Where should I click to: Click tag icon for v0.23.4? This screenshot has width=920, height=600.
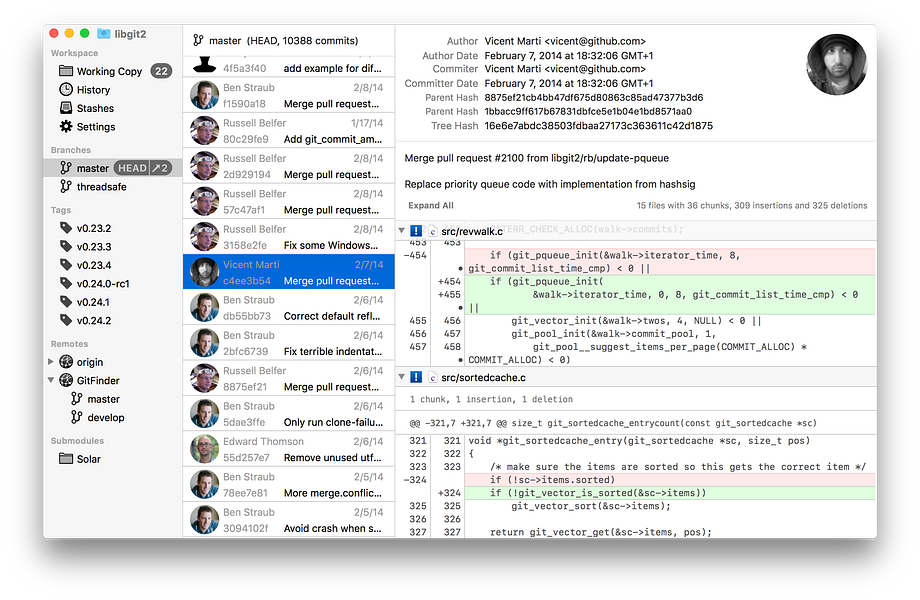[66, 265]
